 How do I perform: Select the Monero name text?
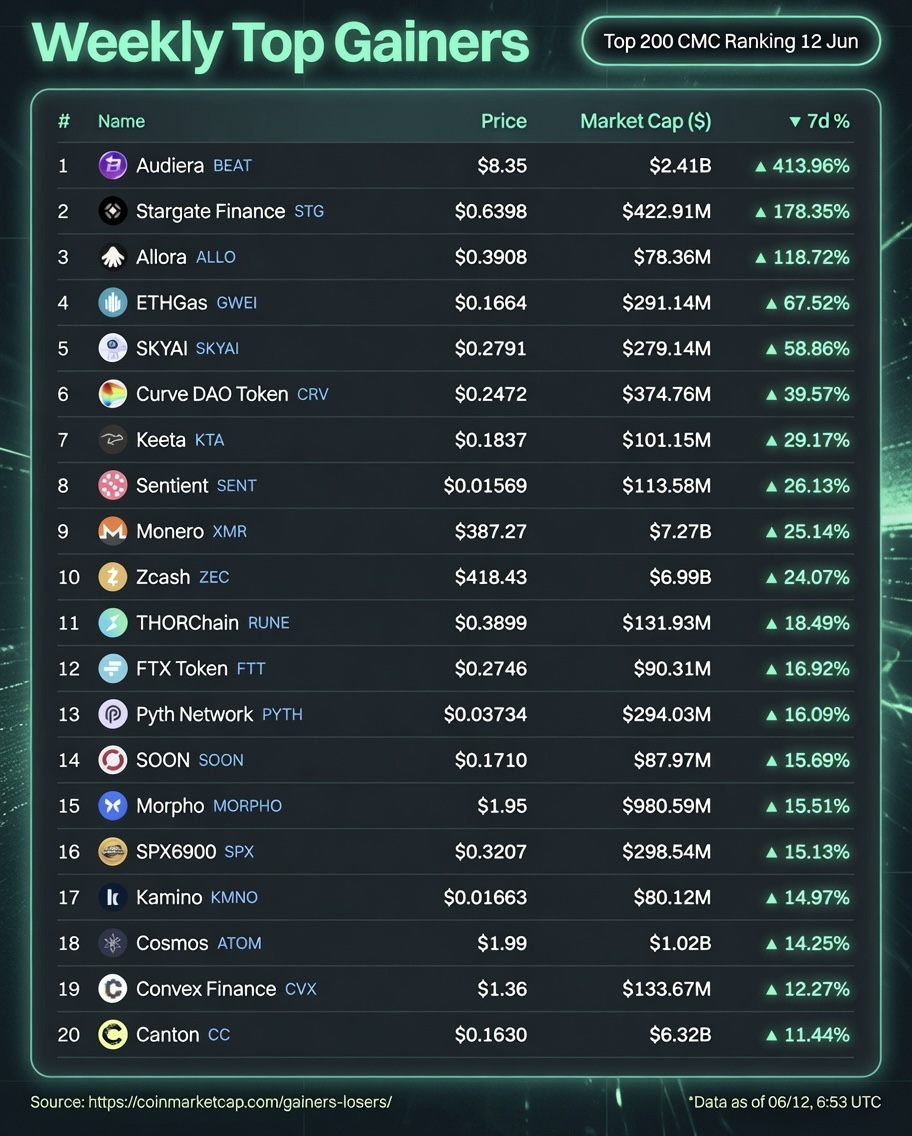(x=170, y=531)
